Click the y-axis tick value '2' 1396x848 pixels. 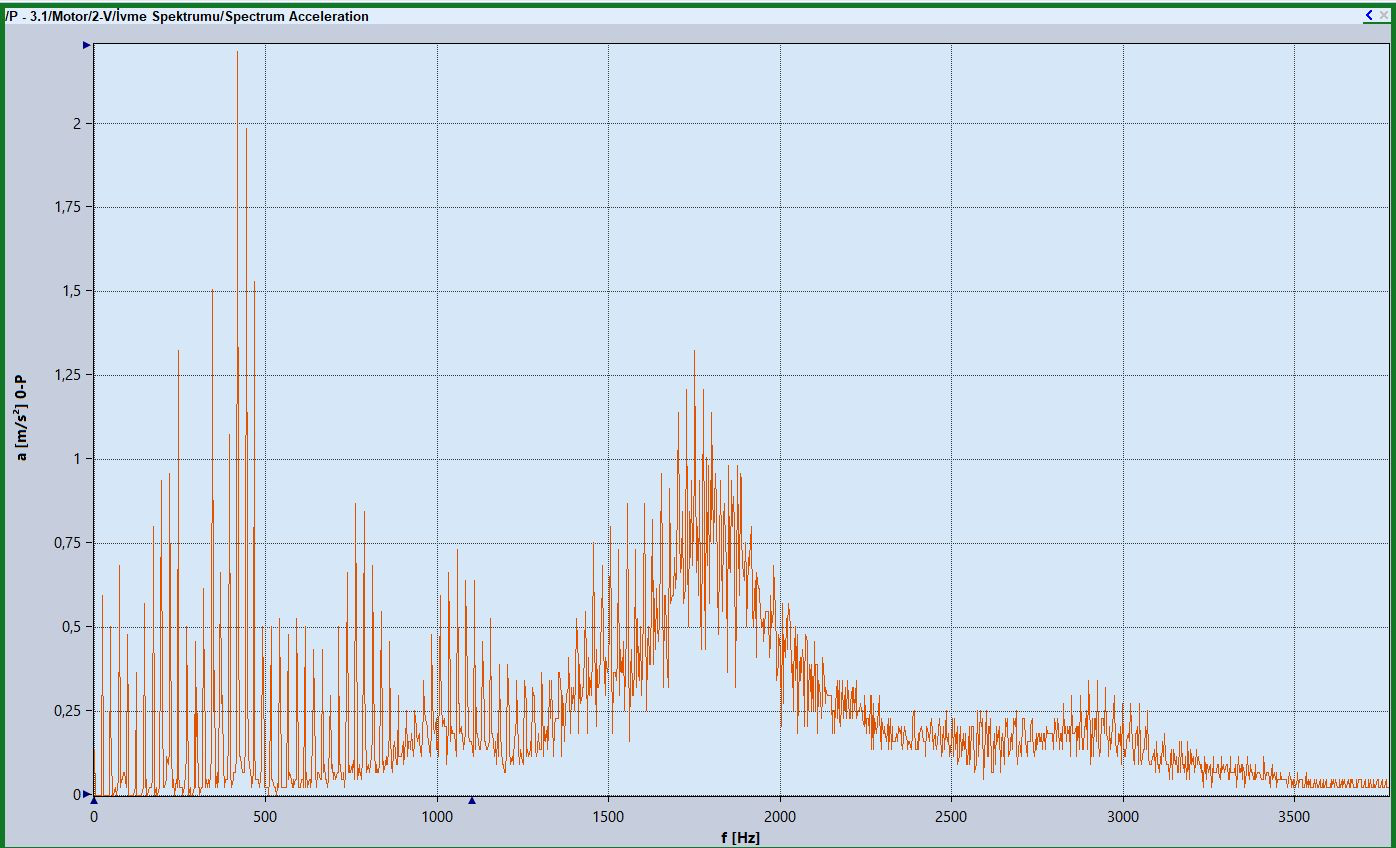tap(77, 123)
